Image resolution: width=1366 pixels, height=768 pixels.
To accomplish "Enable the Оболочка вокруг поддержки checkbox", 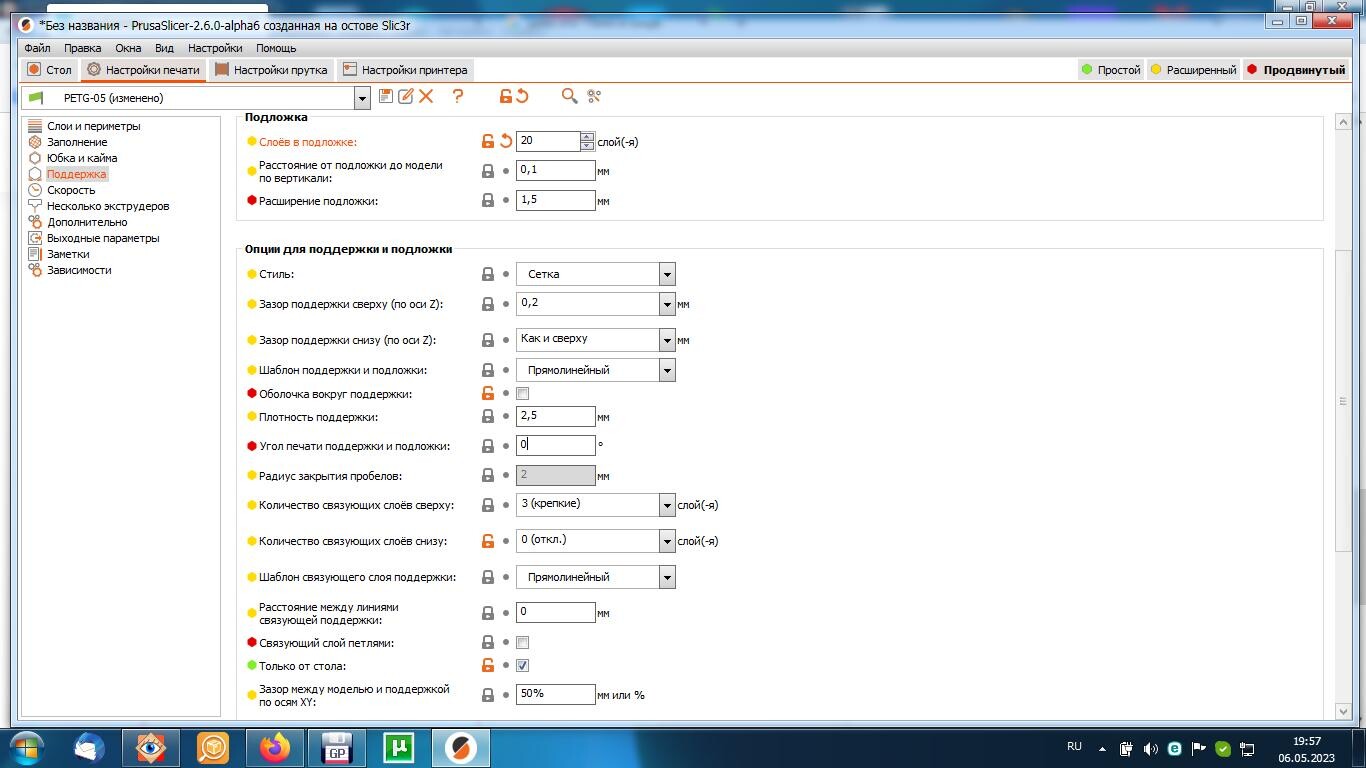I will point(522,394).
